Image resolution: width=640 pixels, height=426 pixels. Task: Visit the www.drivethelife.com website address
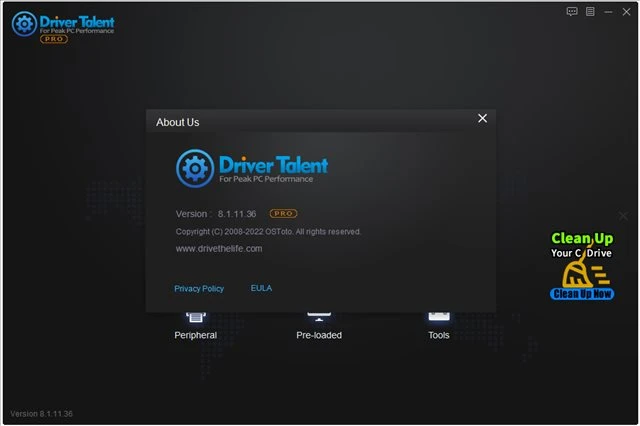point(219,248)
